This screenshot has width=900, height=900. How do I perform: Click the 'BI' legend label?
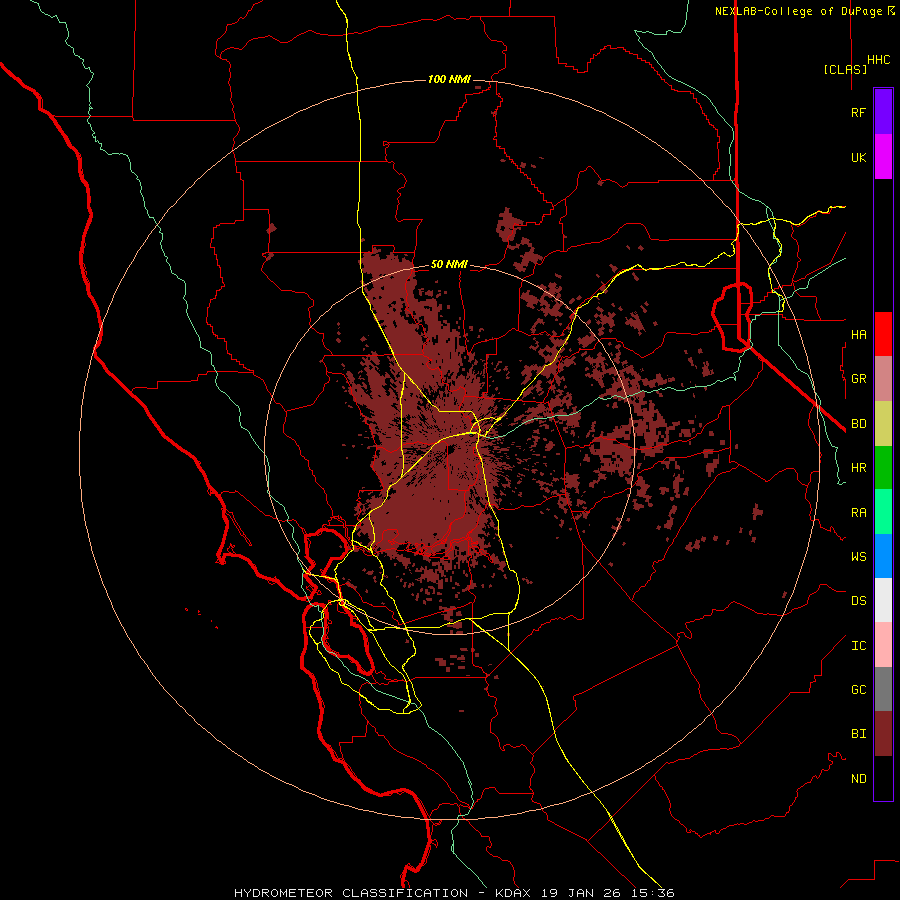[858, 734]
